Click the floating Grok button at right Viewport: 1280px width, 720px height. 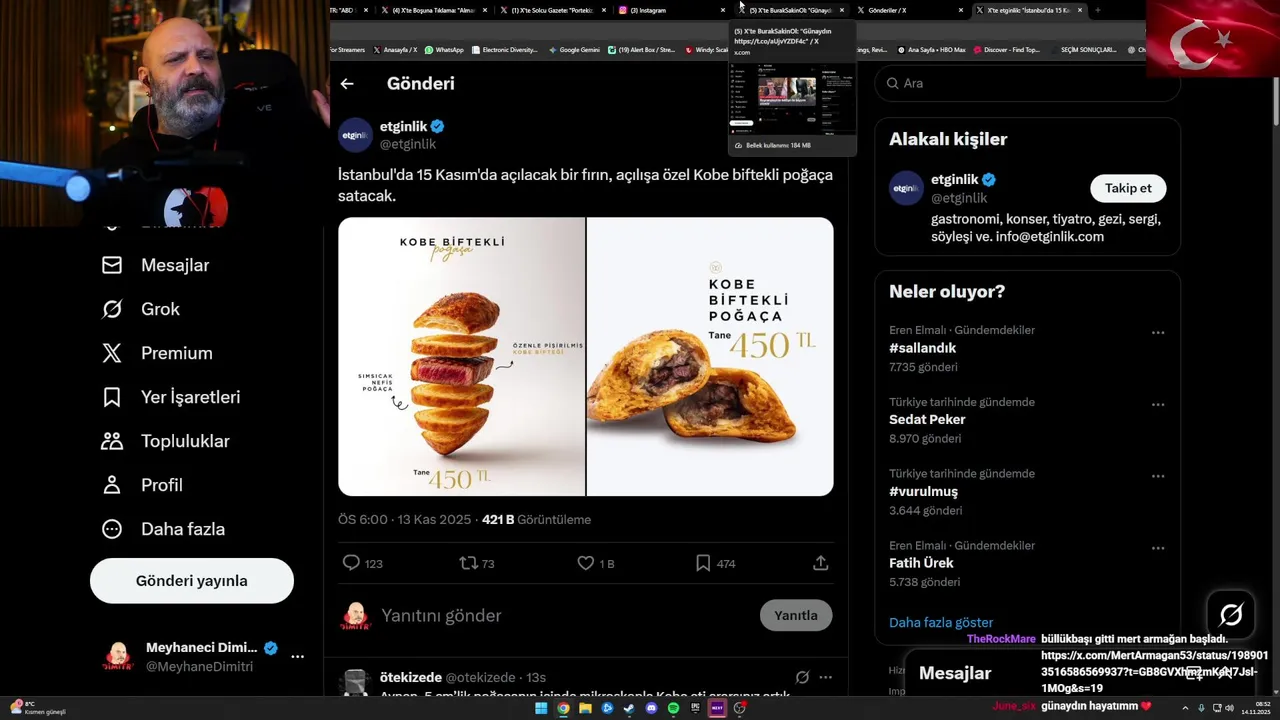click(x=1231, y=615)
